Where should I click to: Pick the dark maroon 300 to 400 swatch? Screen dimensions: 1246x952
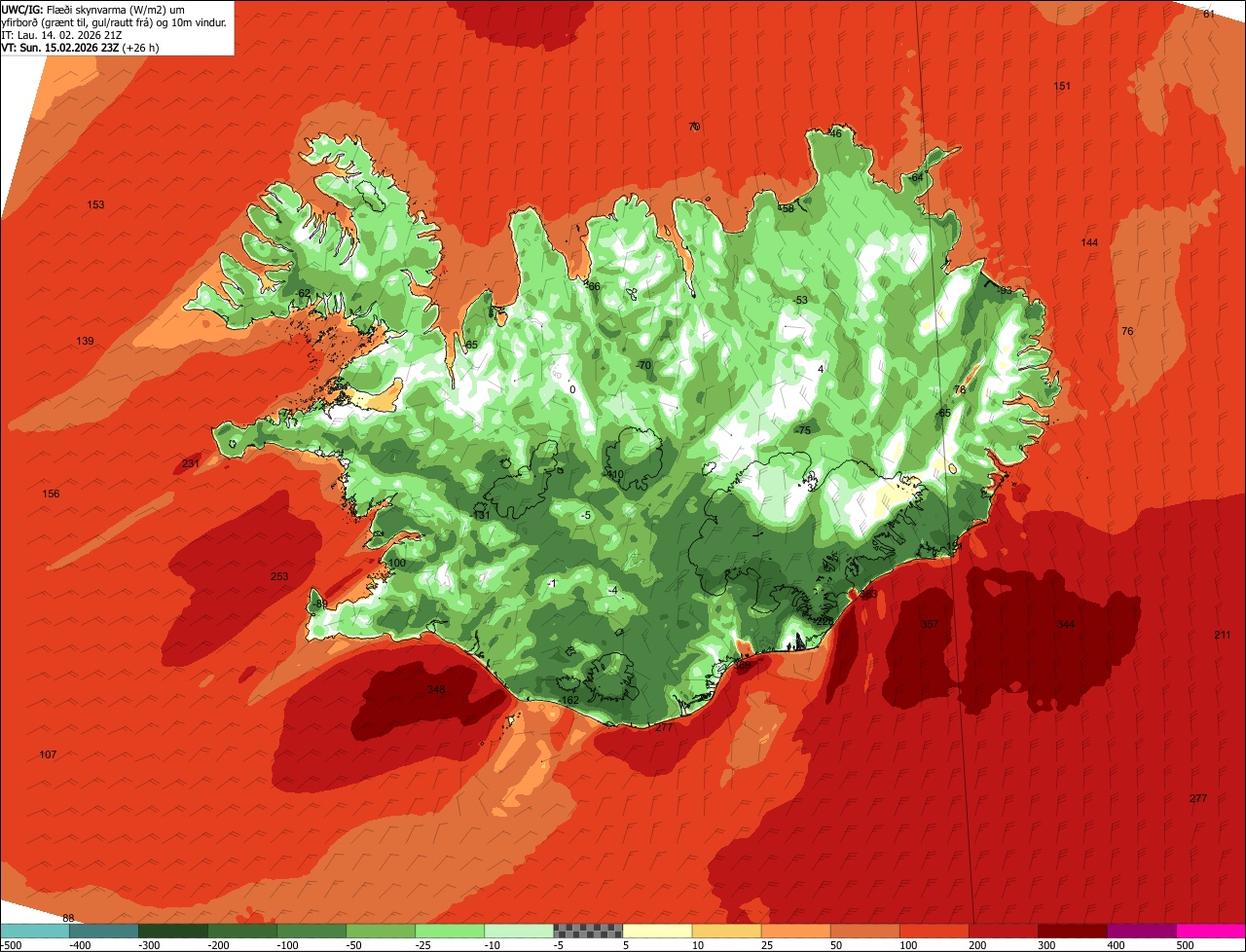click(x=1072, y=931)
